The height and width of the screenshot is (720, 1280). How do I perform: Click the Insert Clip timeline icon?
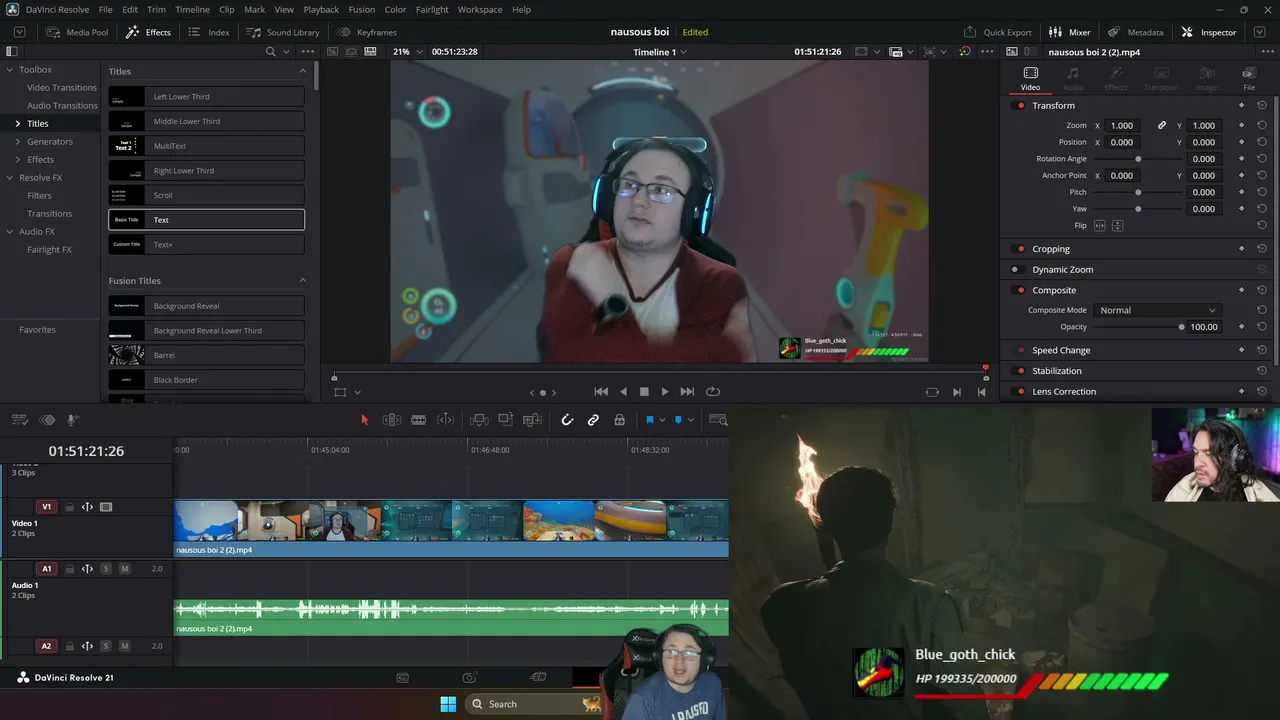(x=479, y=420)
